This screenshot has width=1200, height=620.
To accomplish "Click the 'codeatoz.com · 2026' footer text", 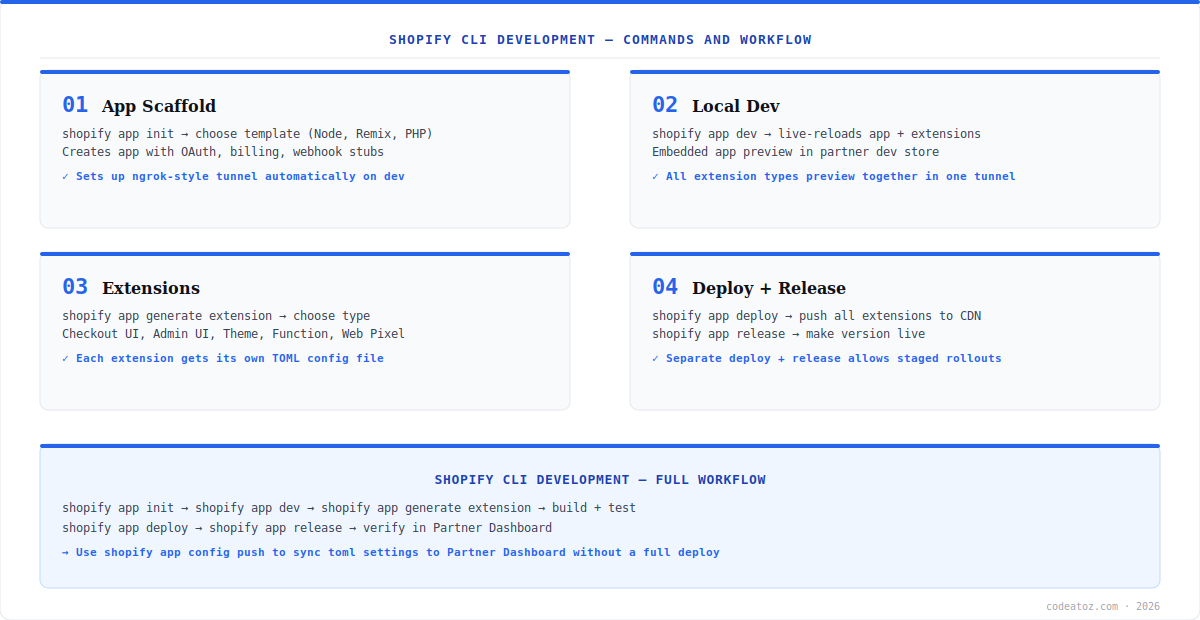I will pyautogui.click(x=1103, y=606).
